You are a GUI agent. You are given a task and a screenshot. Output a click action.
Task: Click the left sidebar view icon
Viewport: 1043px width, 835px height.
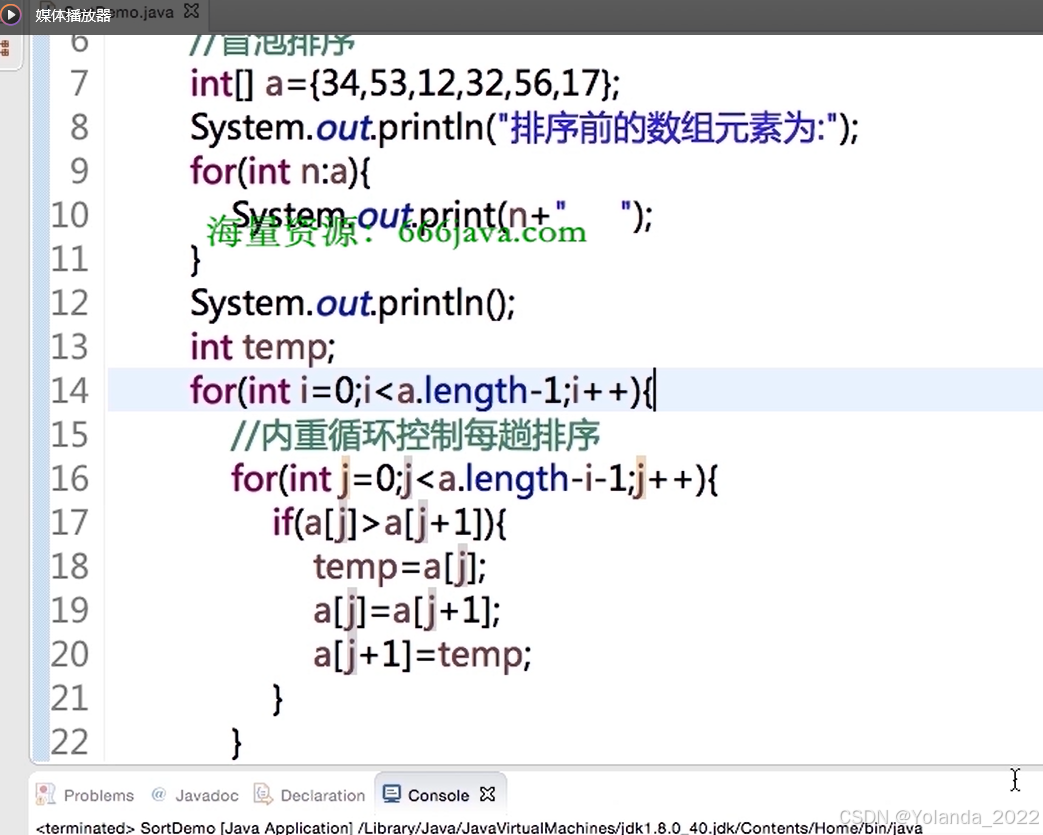pyautogui.click(x=5, y=49)
